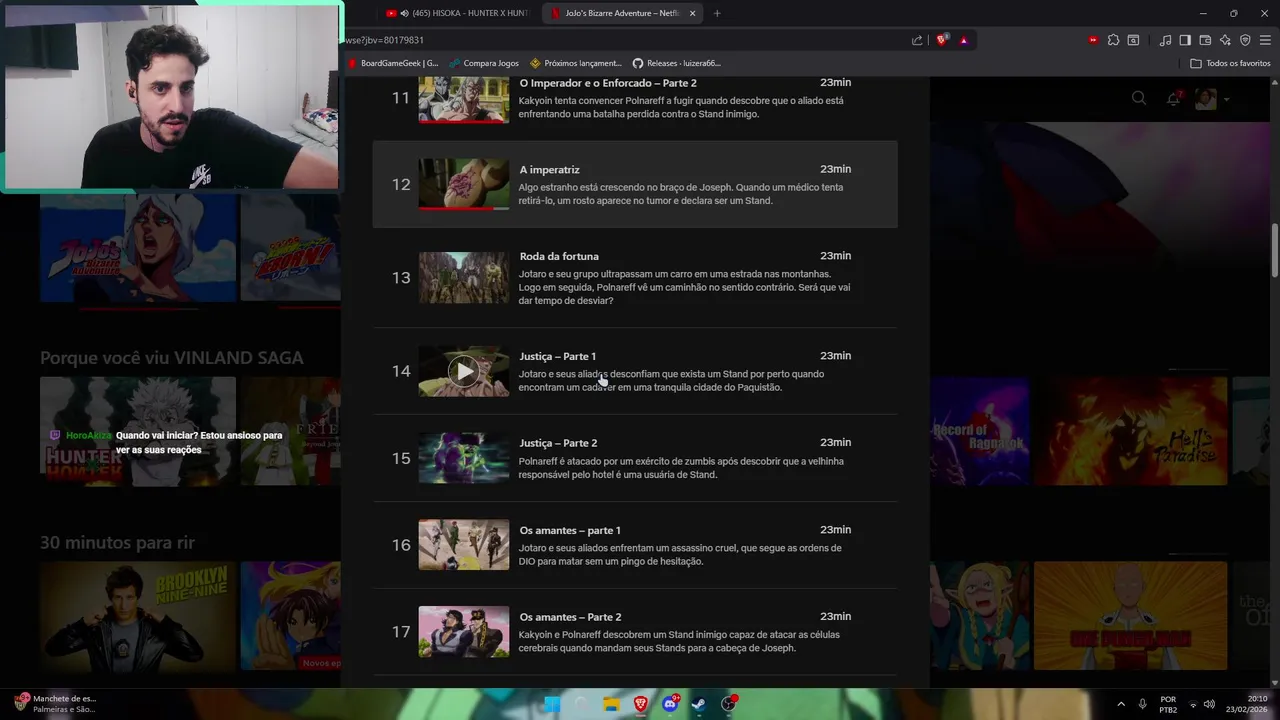Click the 'Roda da fortuna' episode title

pos(559,256)
